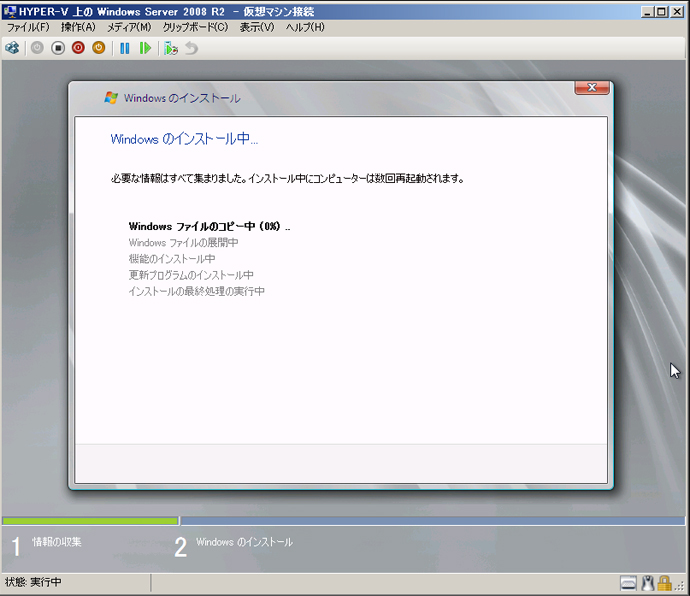Image resolution: width=690 pixels, height=596 pixels.
Task: Open the メディア(M) menu
Action: tap(129, 27)
